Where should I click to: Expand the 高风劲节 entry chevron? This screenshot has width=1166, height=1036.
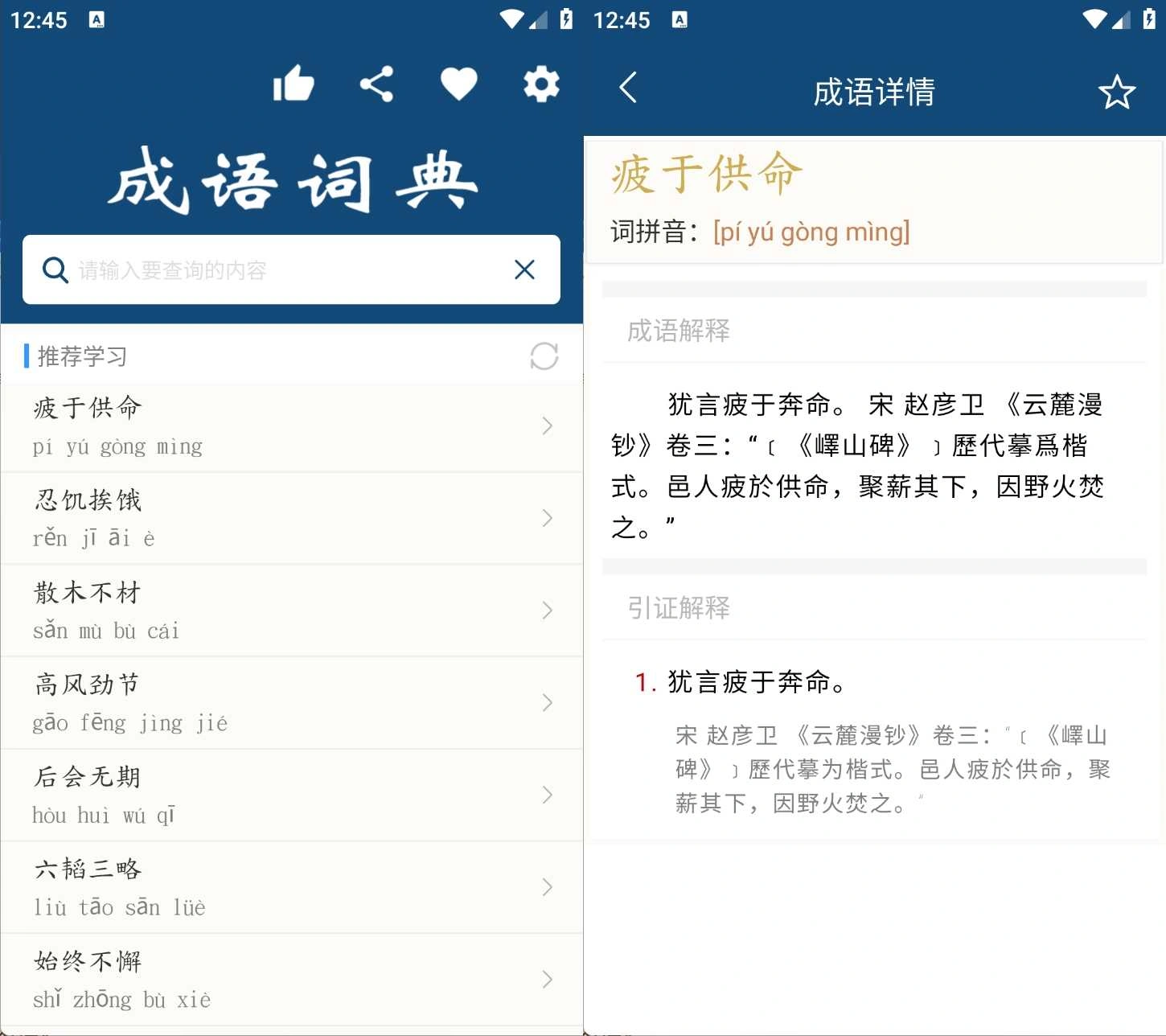click(548, 703)
